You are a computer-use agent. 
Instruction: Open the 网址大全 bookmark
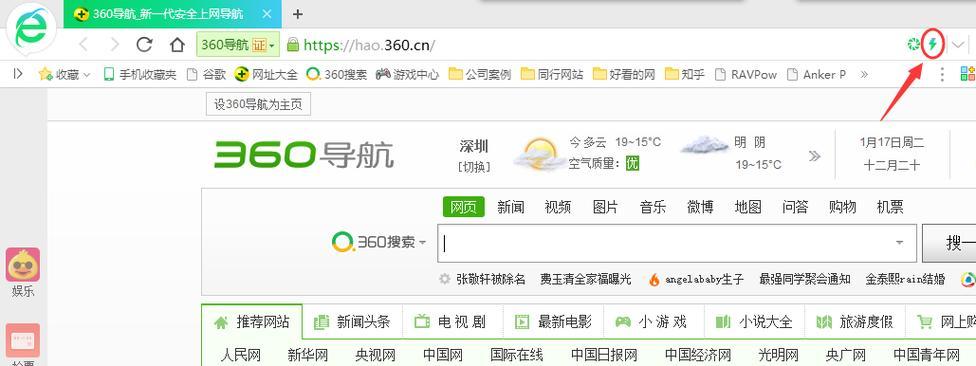pos(266,75)
